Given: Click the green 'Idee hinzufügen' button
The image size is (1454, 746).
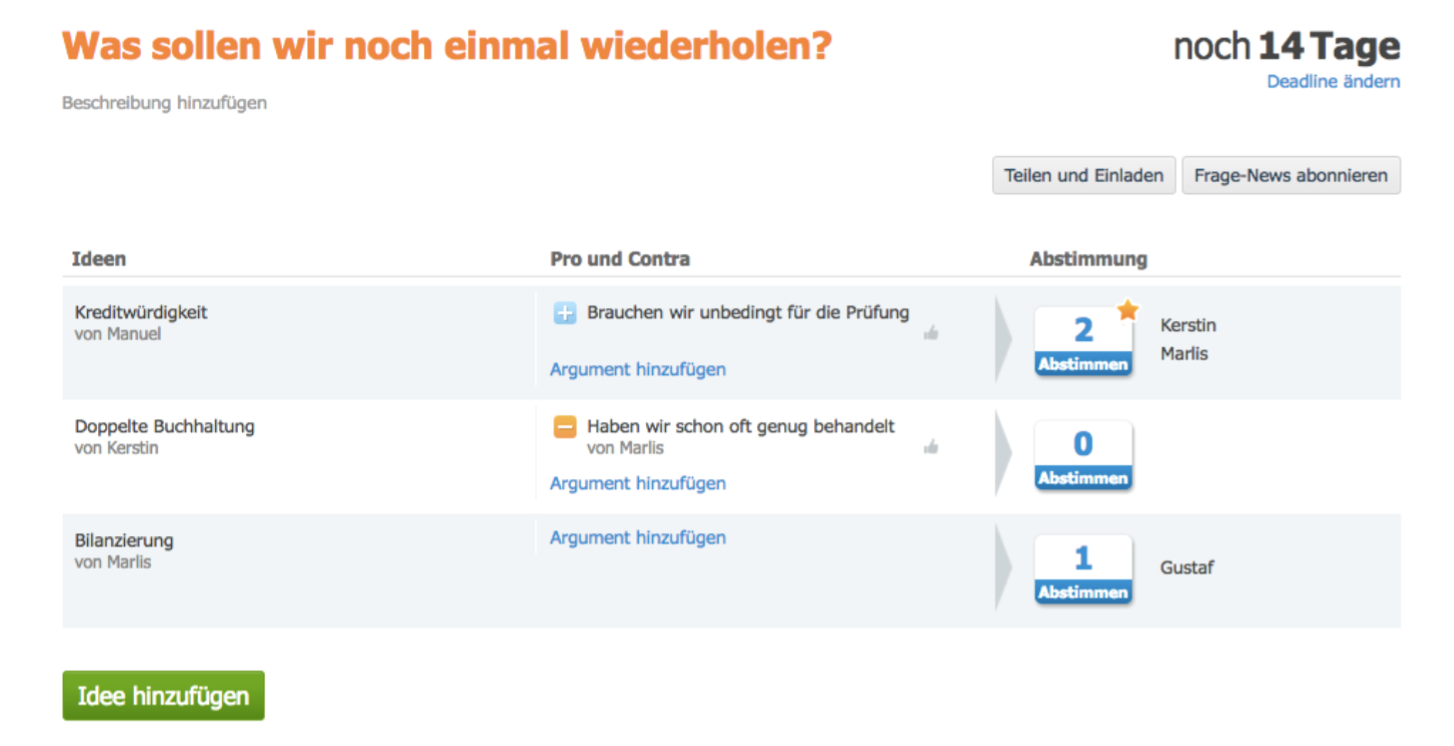Looking at the screenshot, I should pyautogui.click(x=163, y=696).
